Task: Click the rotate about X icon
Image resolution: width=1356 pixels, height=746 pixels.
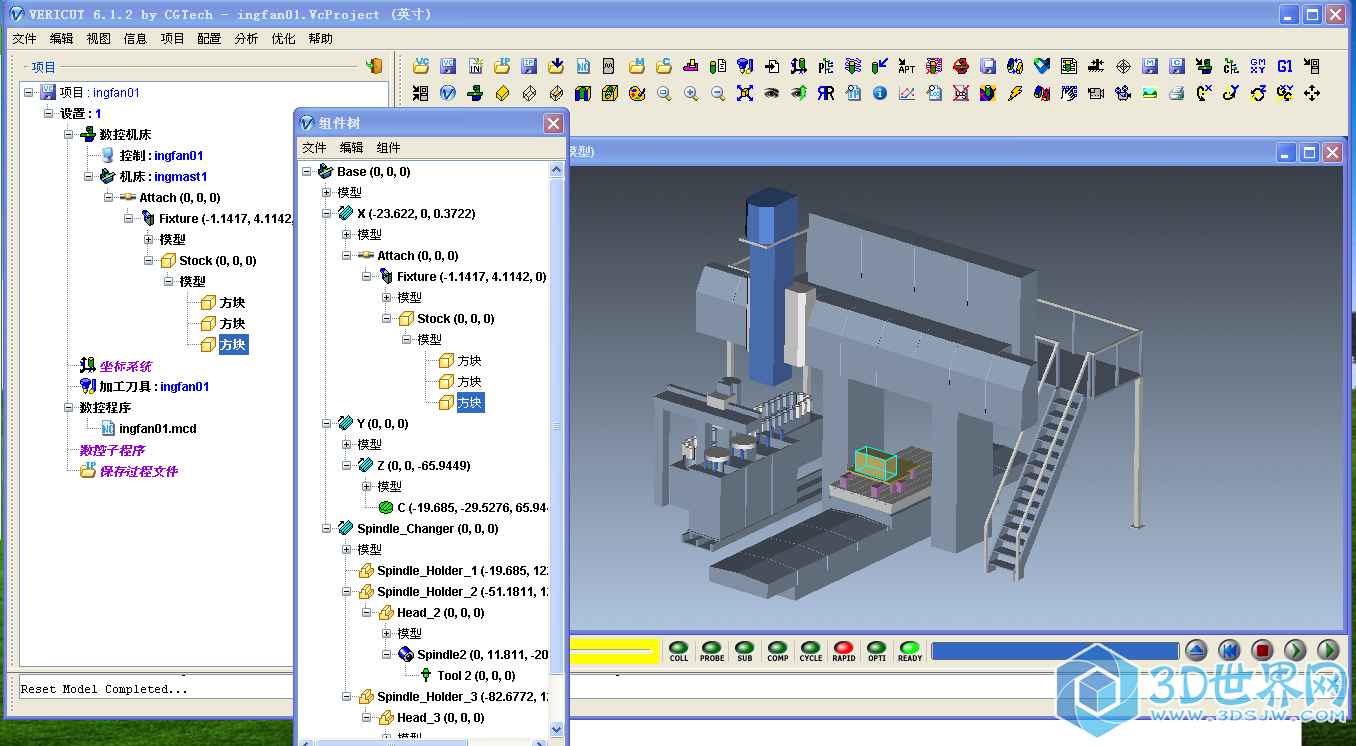Action: pyautogui.click(x=1204, y=93)
